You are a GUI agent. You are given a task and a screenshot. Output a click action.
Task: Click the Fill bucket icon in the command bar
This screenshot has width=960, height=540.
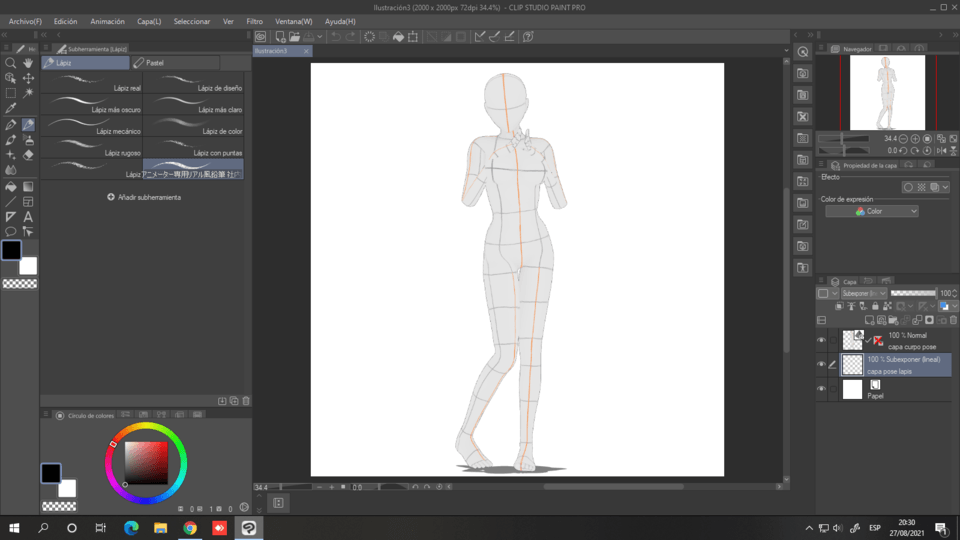pos(398,37)
